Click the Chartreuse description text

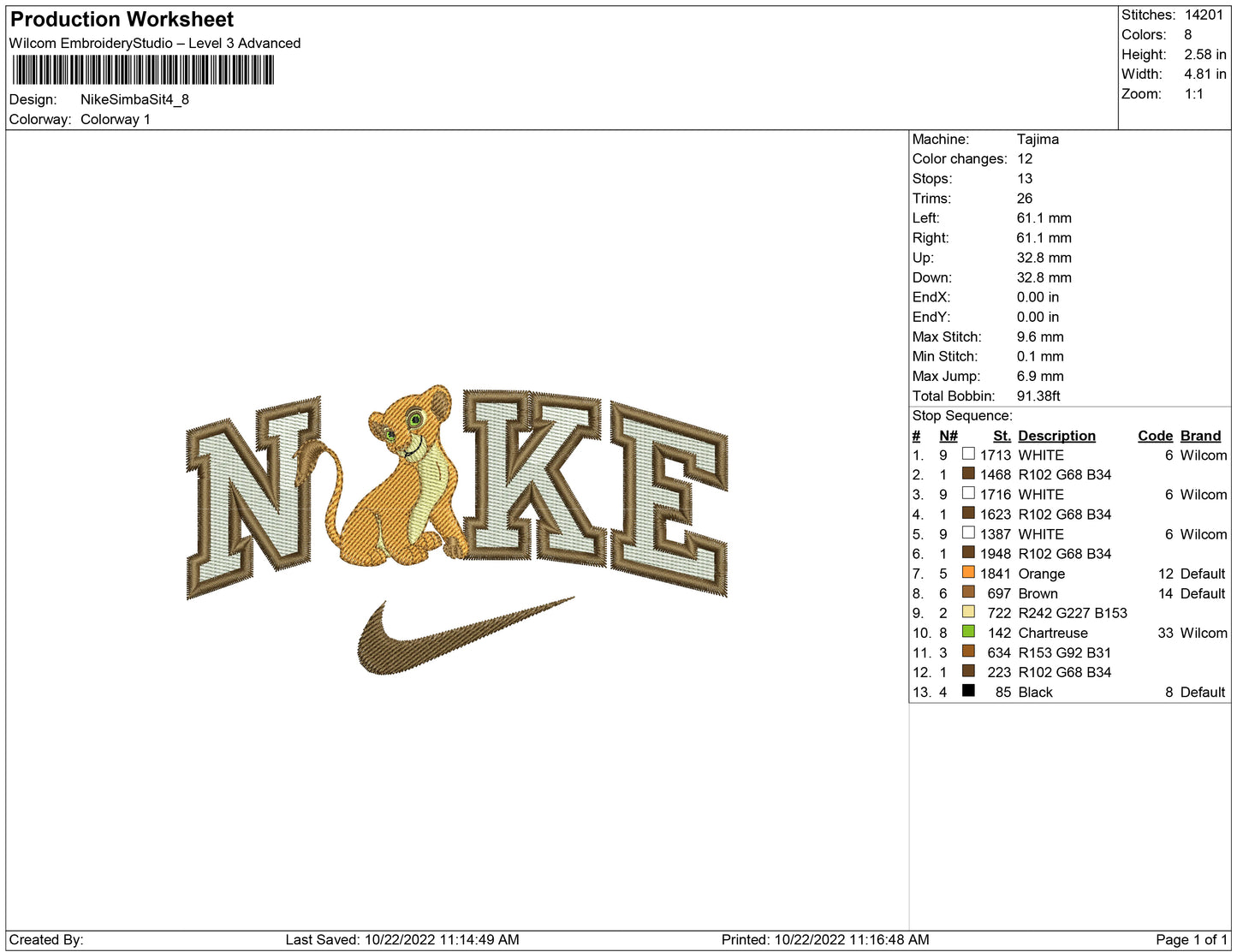coord(1053,633)
